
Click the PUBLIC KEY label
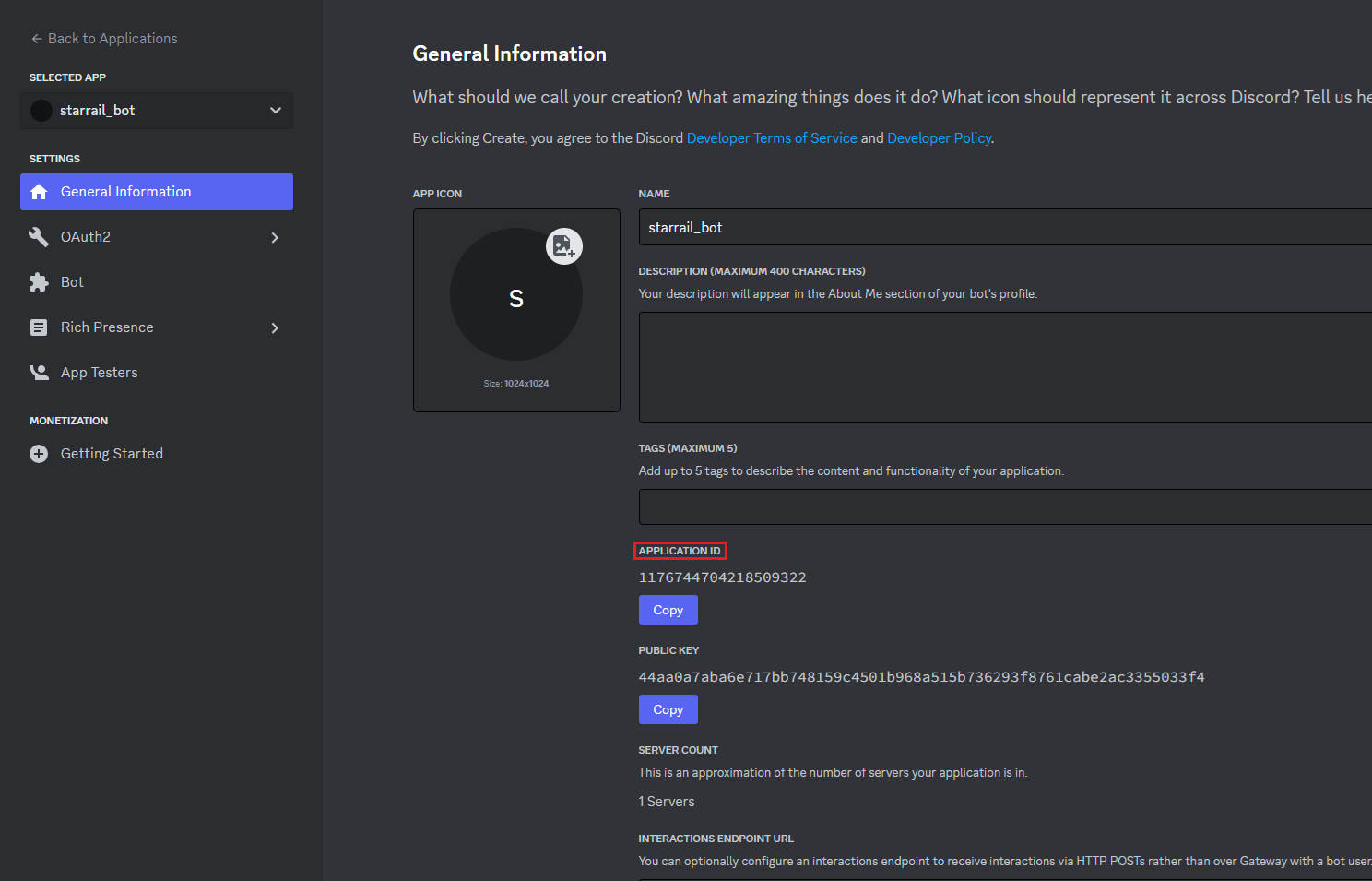click(x=668, y=650)
